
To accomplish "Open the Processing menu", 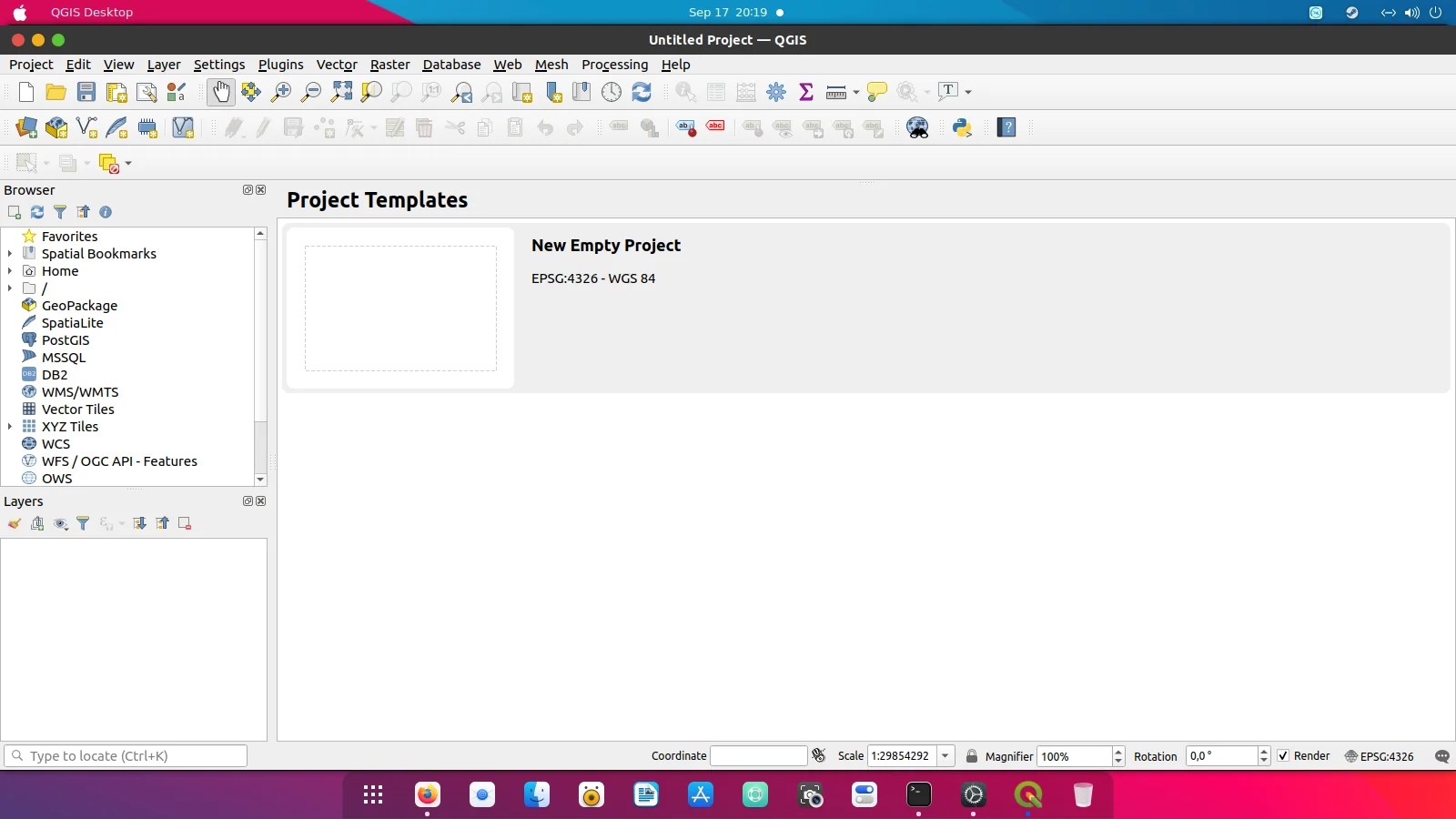I will point(615,65).
